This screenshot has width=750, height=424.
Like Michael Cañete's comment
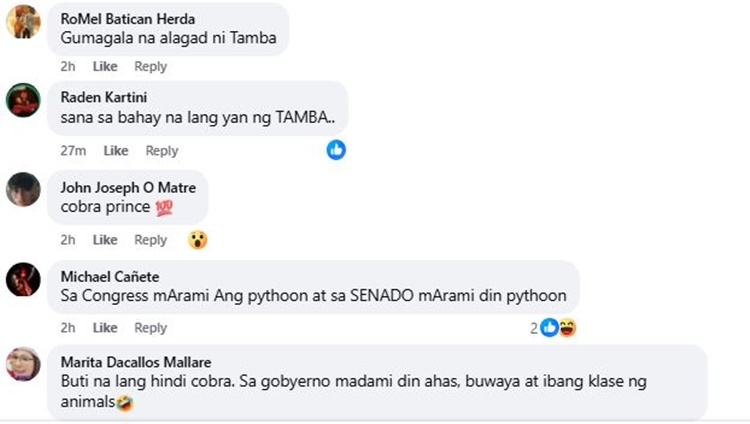(105, 328)
